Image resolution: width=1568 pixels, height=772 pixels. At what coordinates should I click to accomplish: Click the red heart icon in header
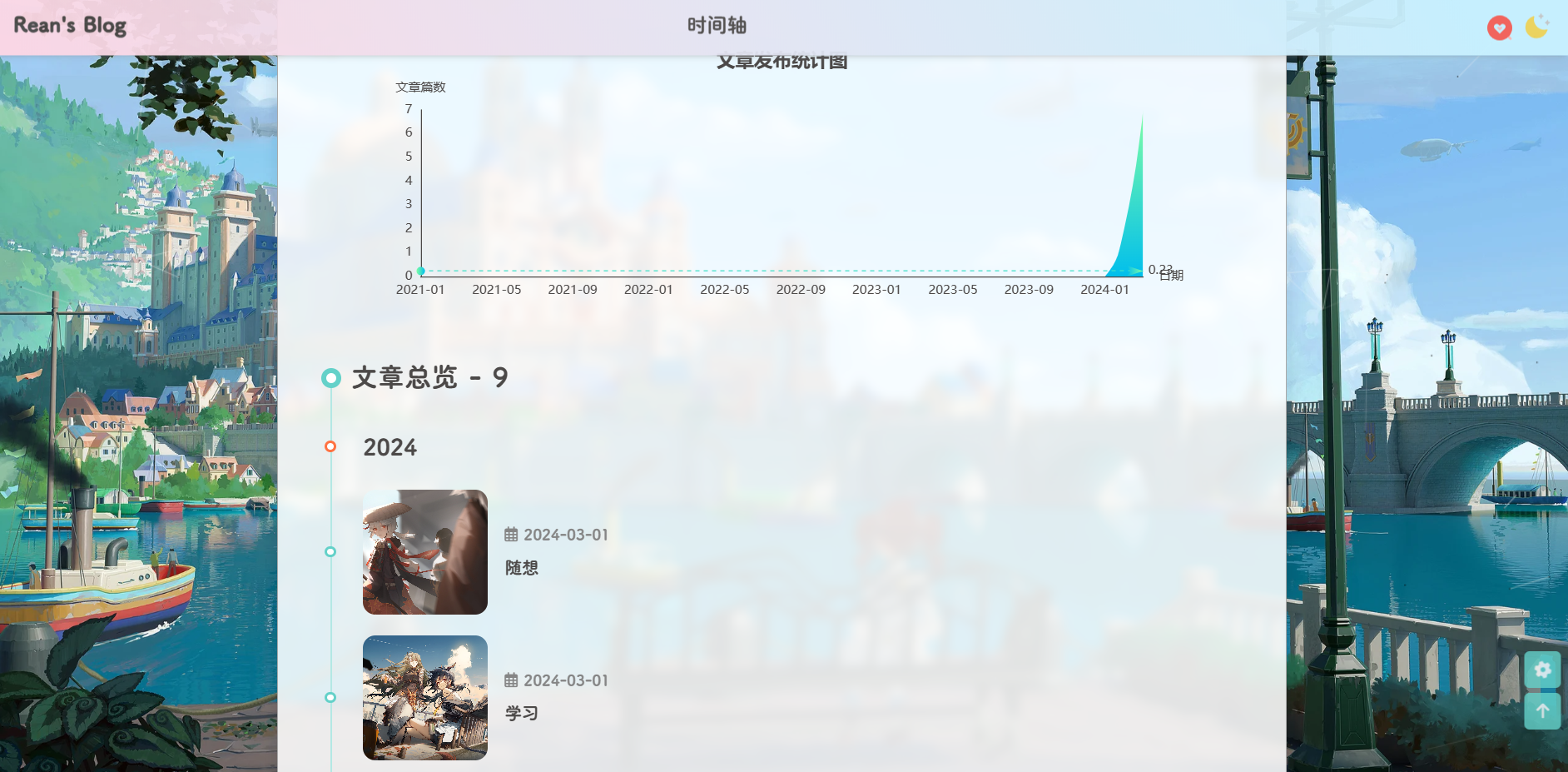(1500, 27)
